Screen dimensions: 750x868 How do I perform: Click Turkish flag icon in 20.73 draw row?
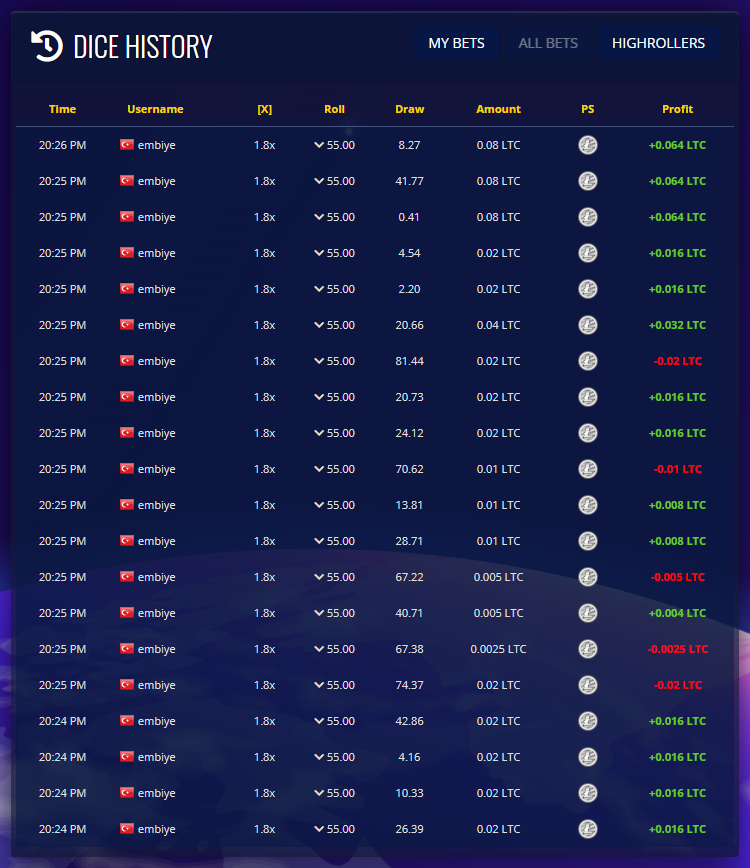coord(127,396)
